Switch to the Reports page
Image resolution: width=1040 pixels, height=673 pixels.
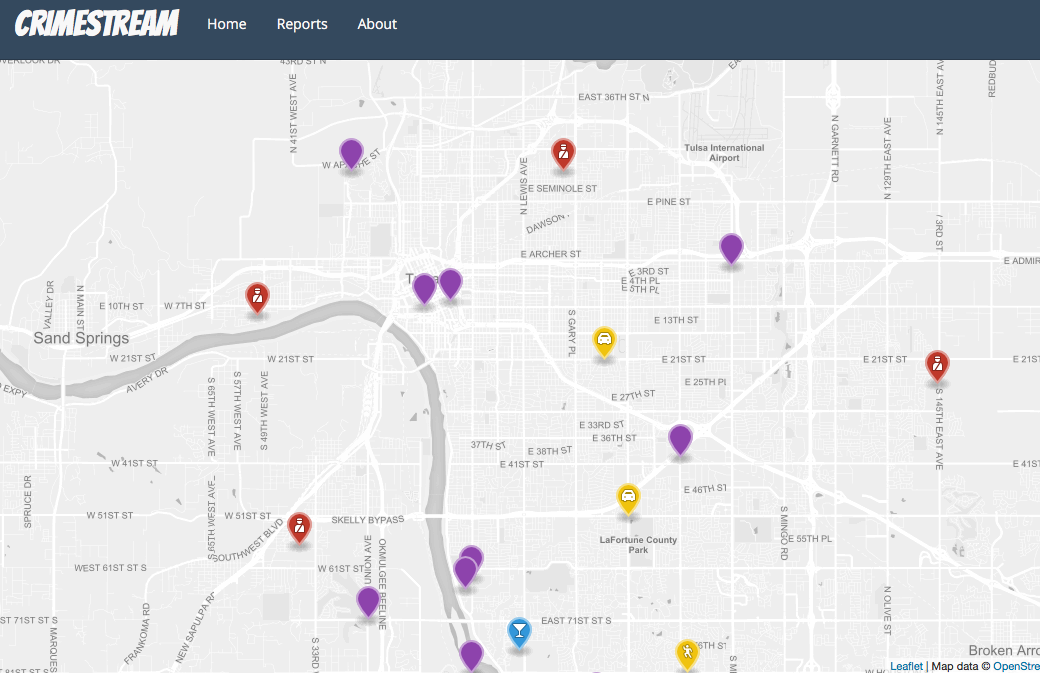(302, 23)
